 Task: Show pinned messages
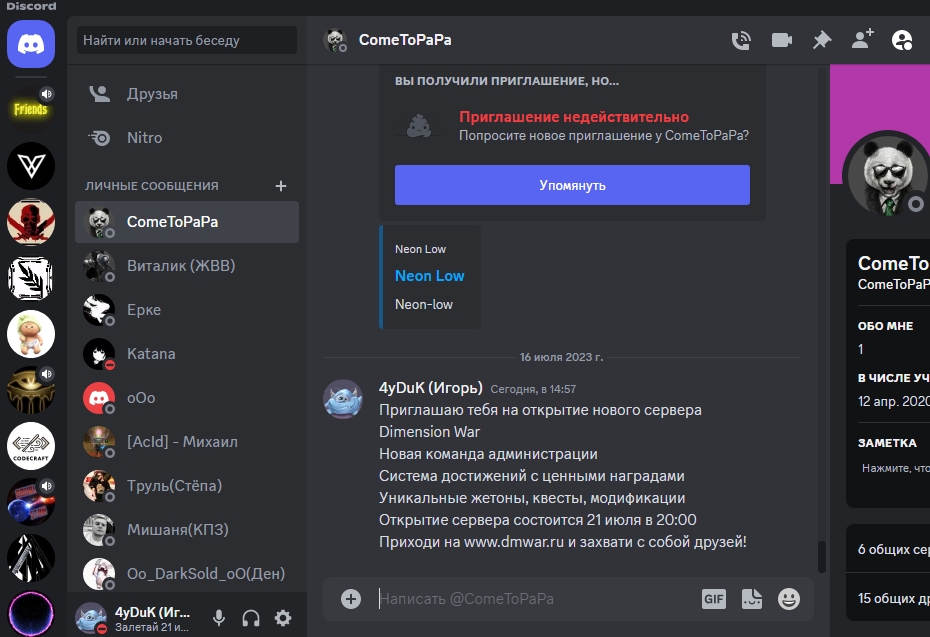tap(822, 40)
